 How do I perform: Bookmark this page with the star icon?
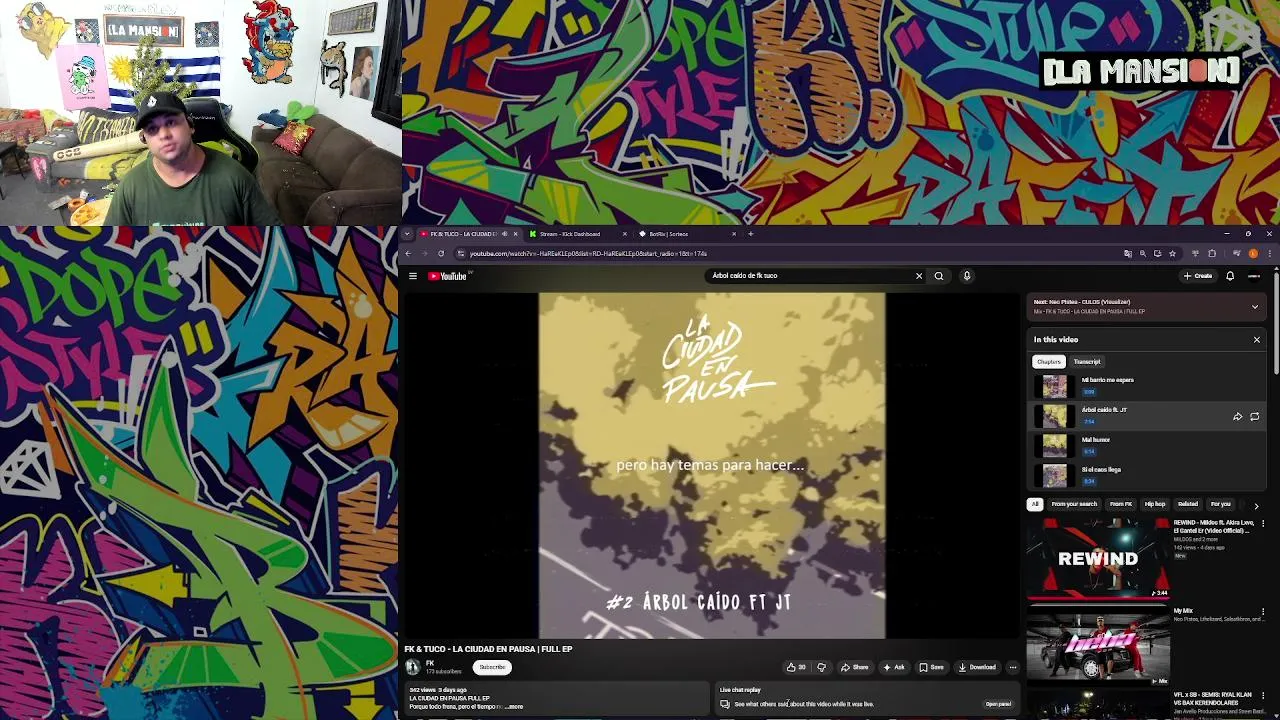pyautogui.click(x=1172, y=253)
